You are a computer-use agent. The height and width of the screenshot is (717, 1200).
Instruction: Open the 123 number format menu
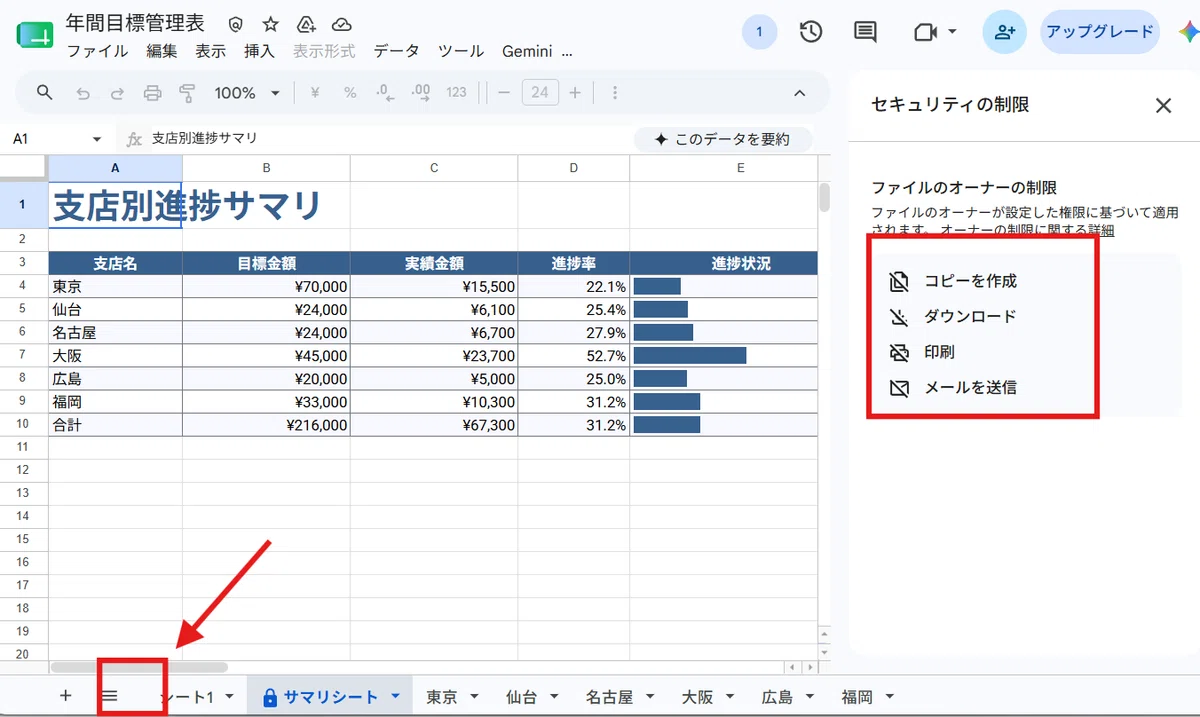click(x=457, y=93)
